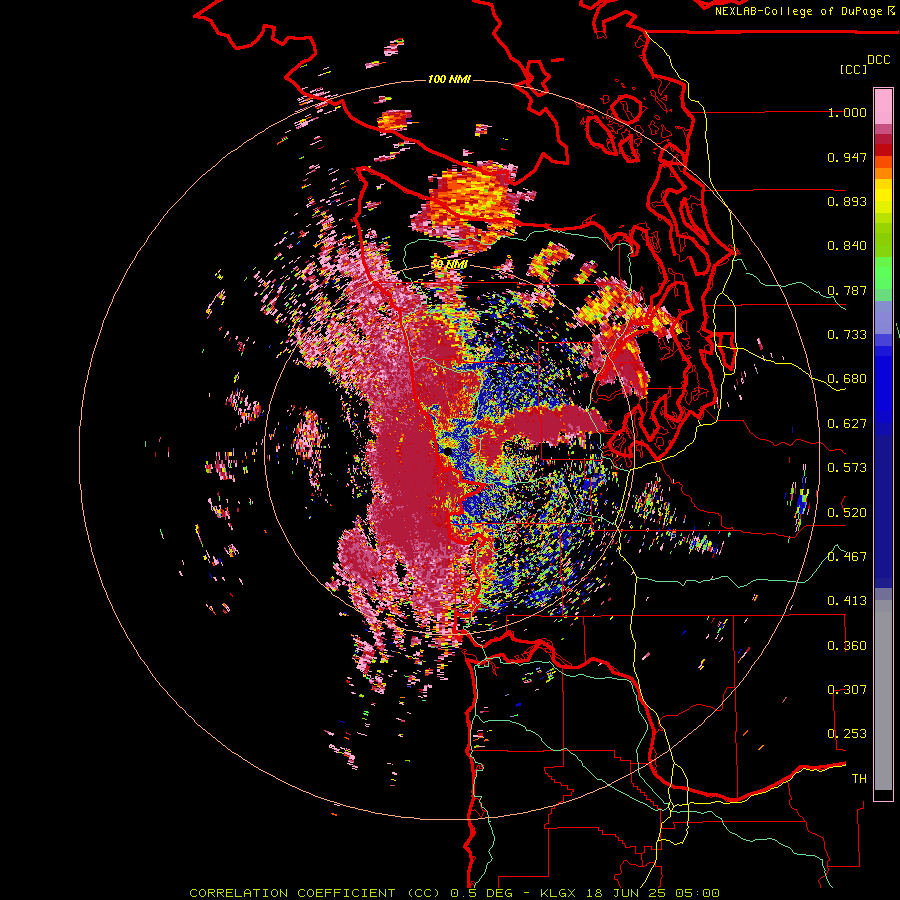
Task: Click the 0.413 scale value
Action: (x=847, y=601)
